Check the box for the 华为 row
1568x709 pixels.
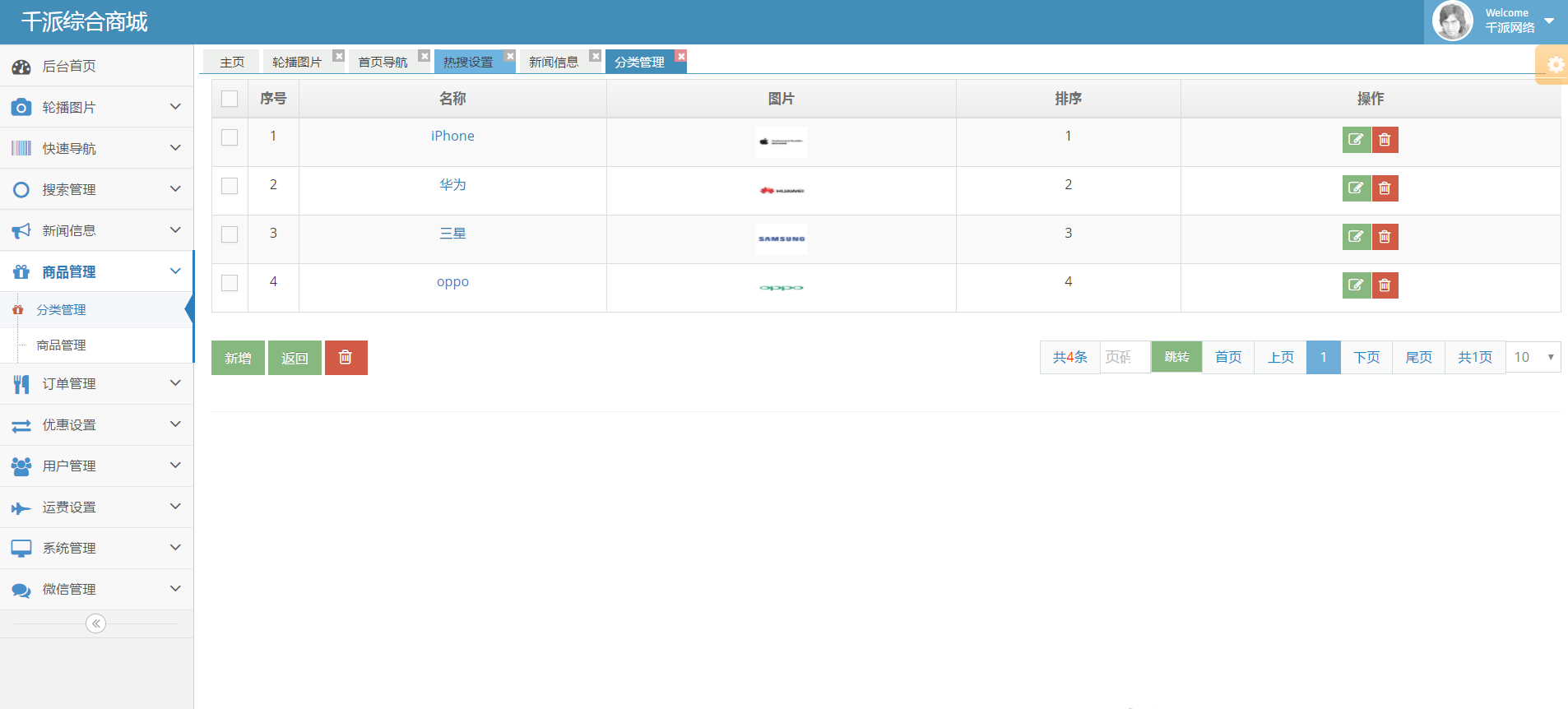click(x=230, y=186)
